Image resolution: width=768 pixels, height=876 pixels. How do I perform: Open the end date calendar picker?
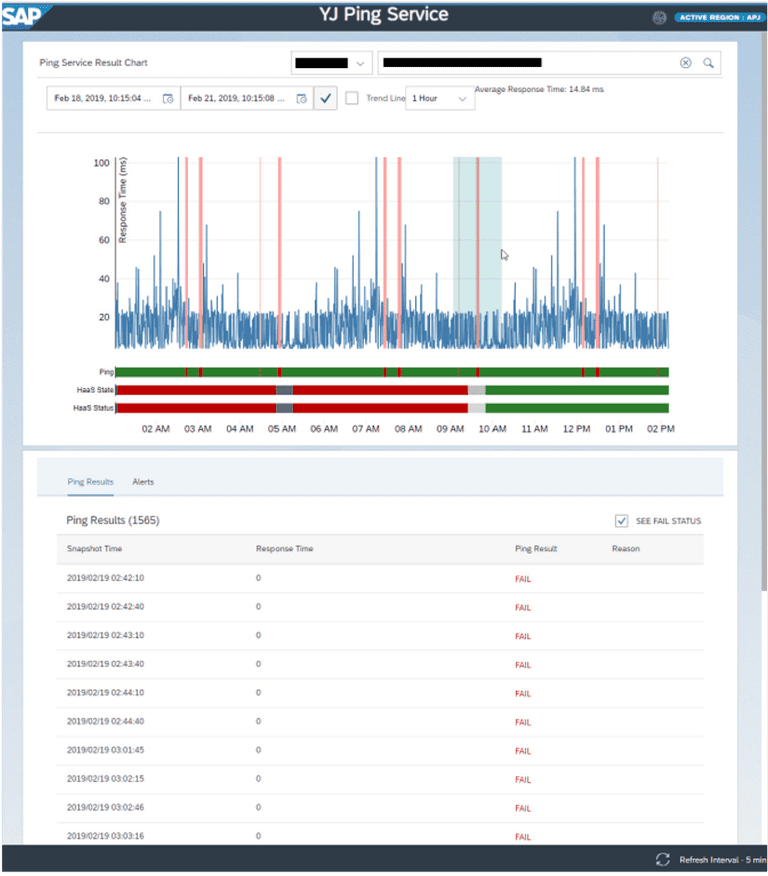pos(300,99)
